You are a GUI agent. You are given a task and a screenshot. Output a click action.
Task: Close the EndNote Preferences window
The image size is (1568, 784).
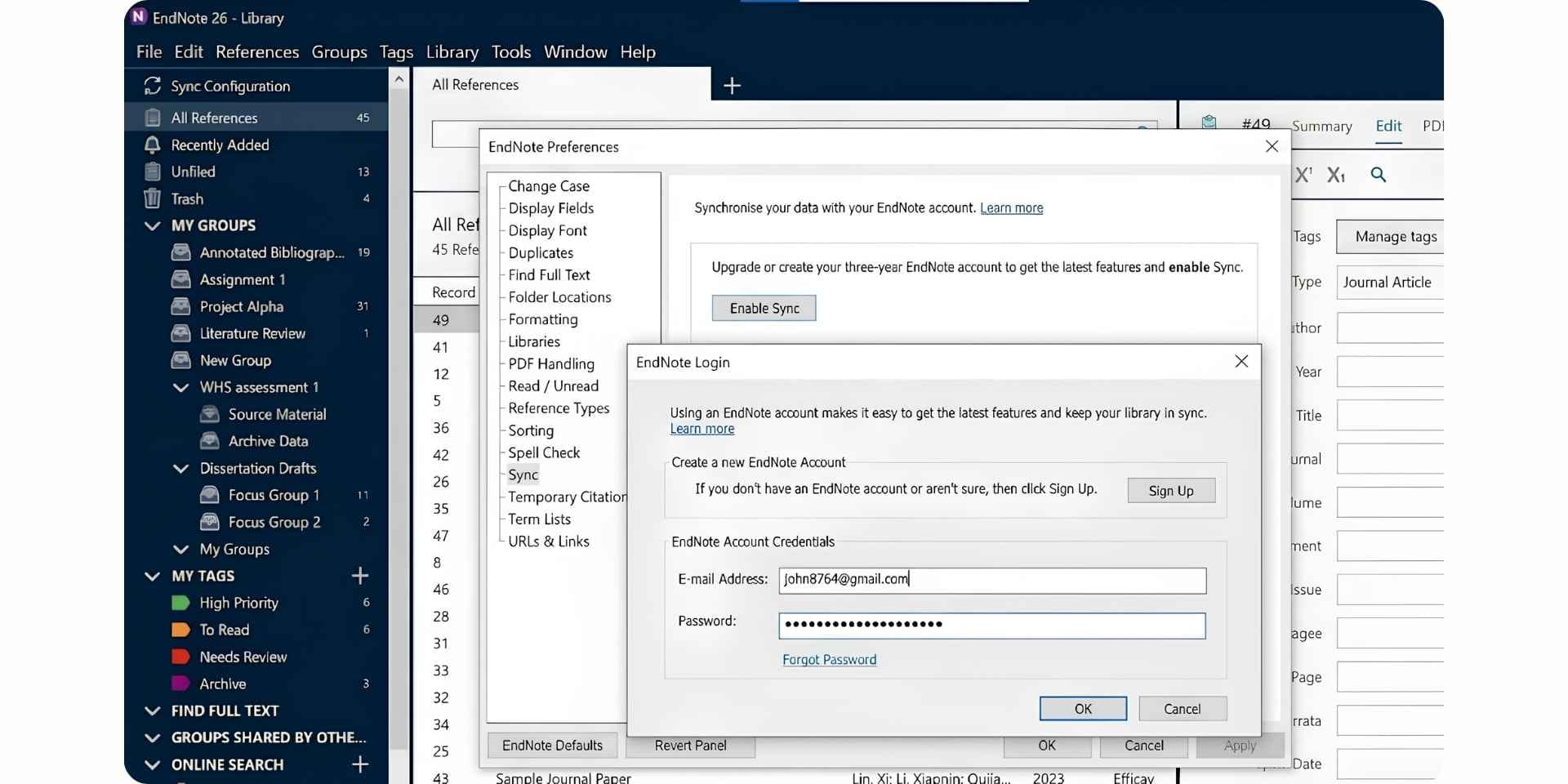pyautogui.click(x=1272, y=146)
